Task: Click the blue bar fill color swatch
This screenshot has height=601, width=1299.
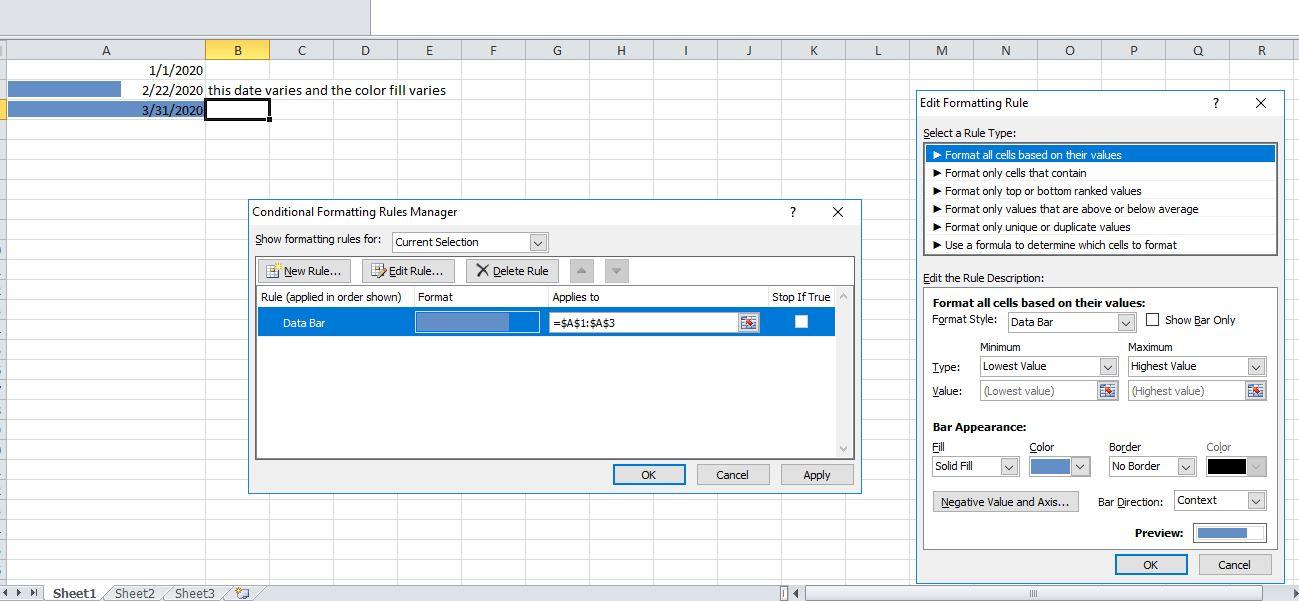Action: (1050, 467)
